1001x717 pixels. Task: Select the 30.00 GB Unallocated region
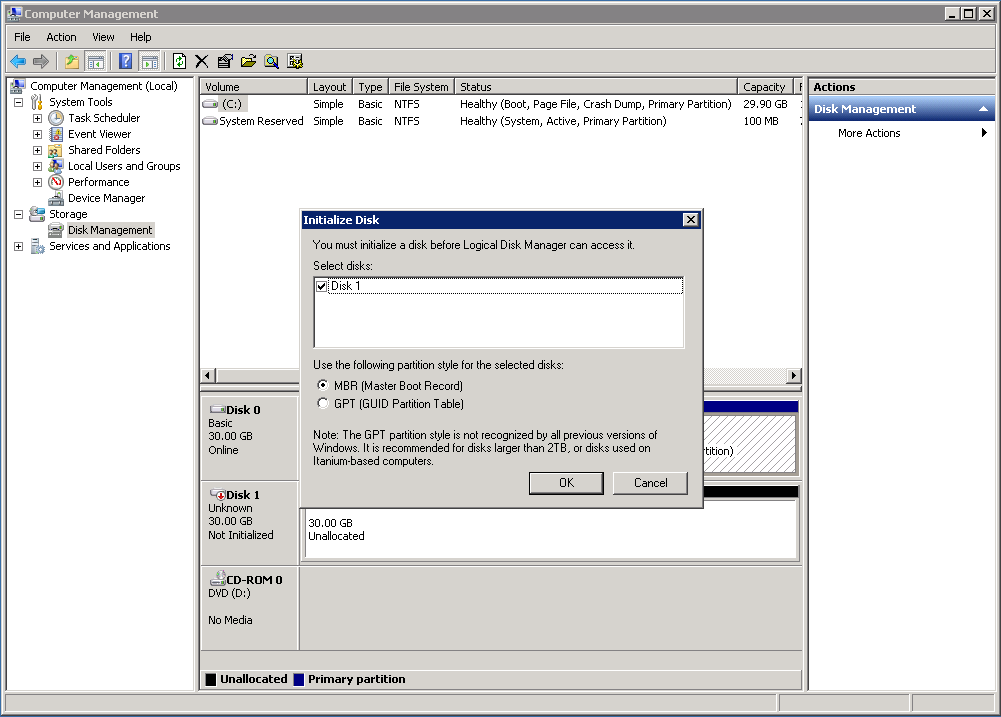point(551,530)
